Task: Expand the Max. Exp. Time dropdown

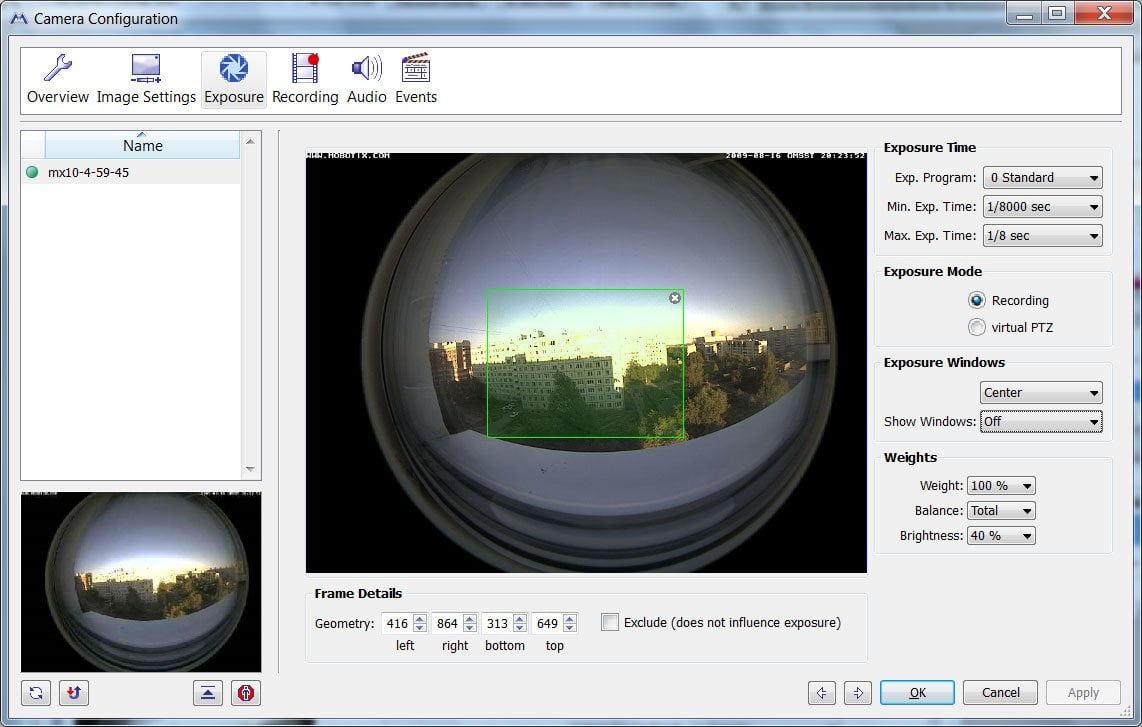Action: pos(1042,235)
